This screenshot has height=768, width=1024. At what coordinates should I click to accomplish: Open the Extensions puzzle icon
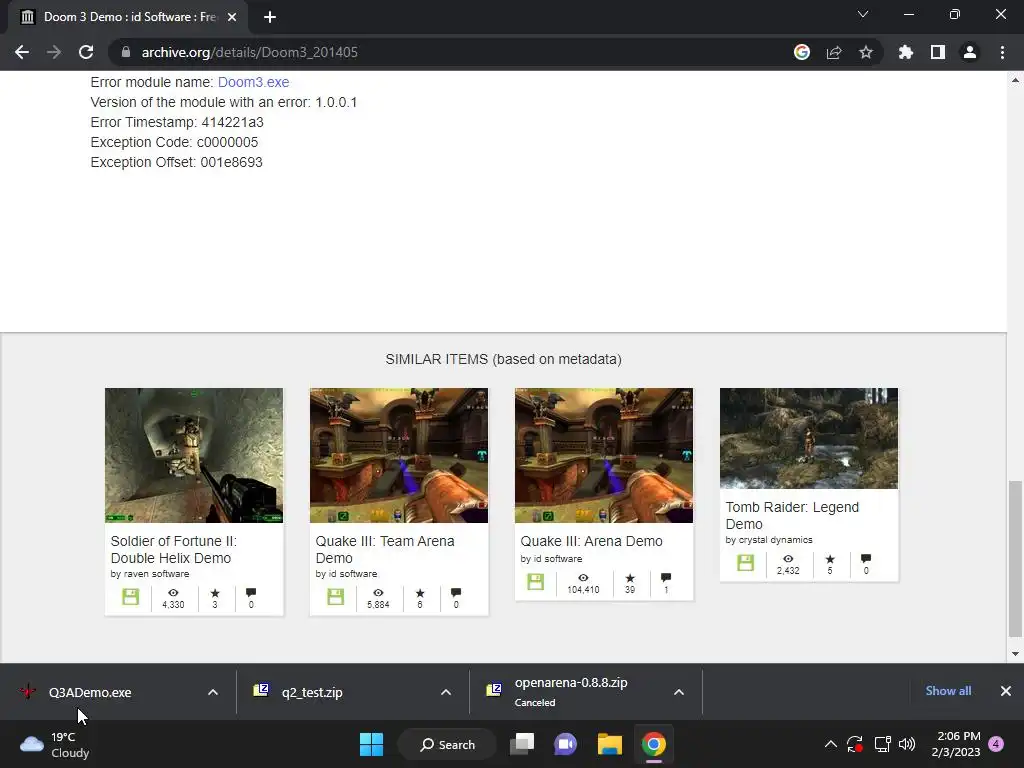pyautogui.click(x=906, y=52)
